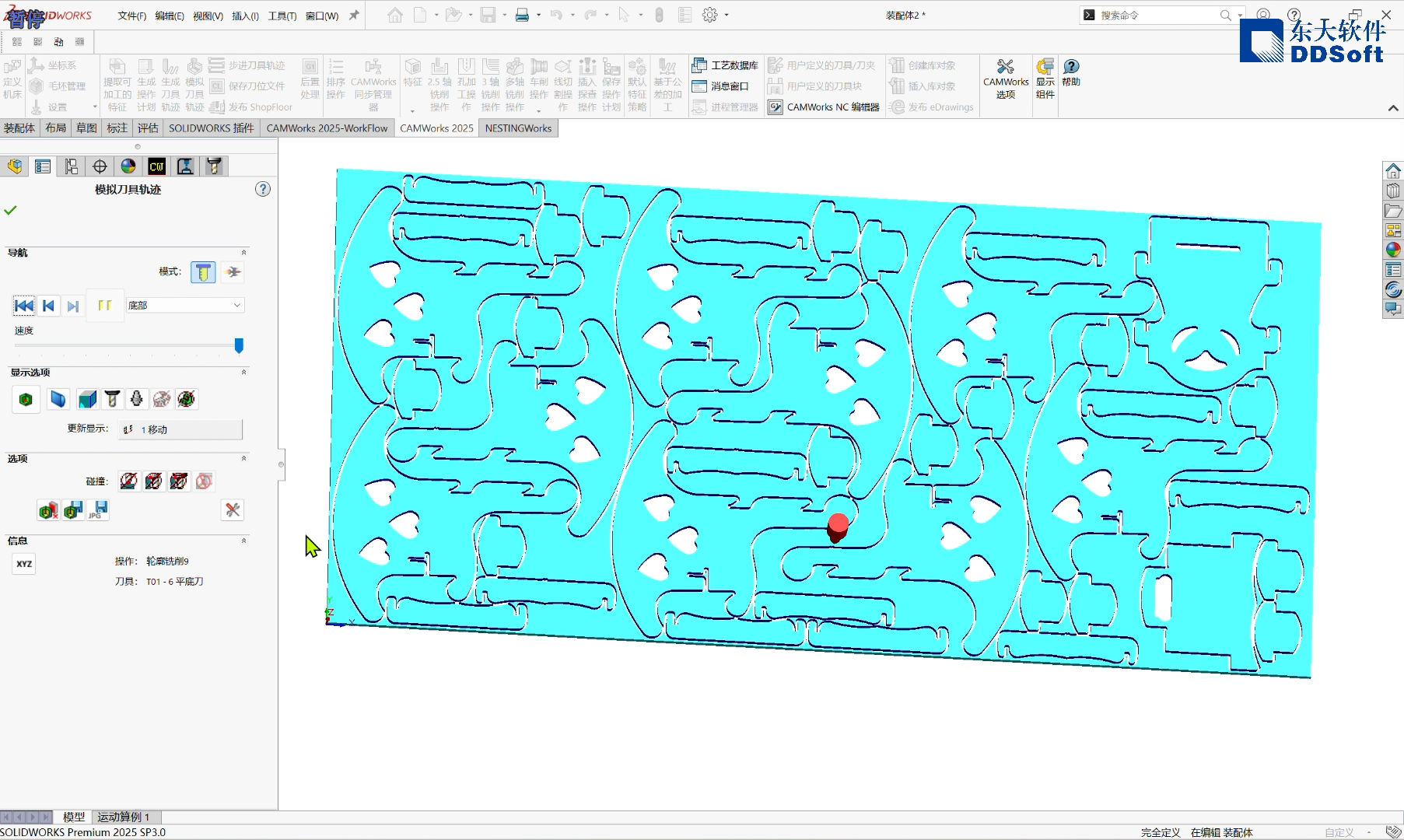Open the 底部 navigation dropdown
Viewport: 1404px width, 840px height.
184,306
